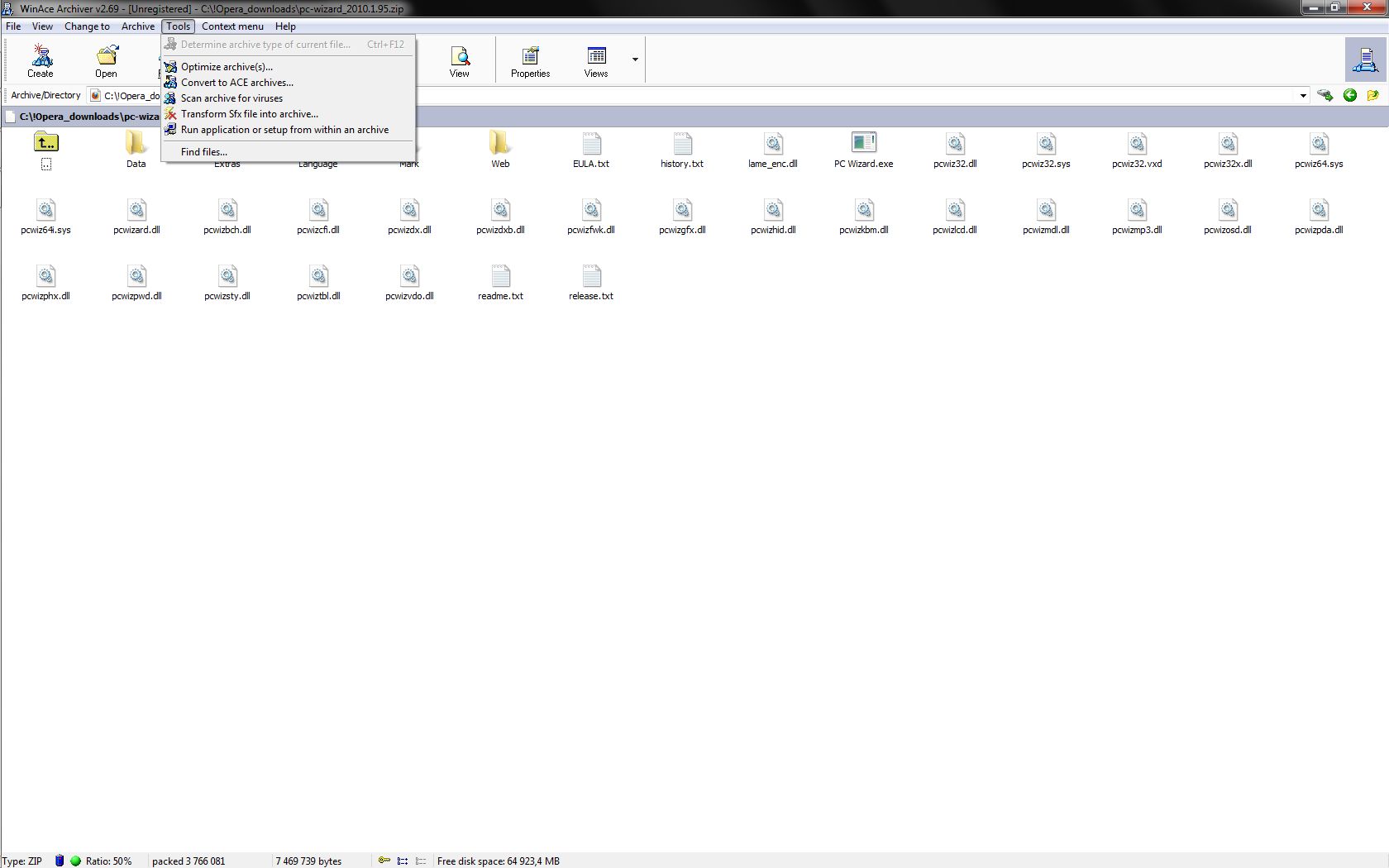
Task: Select the pcwizdx.dll file
Action: point(409,217)
